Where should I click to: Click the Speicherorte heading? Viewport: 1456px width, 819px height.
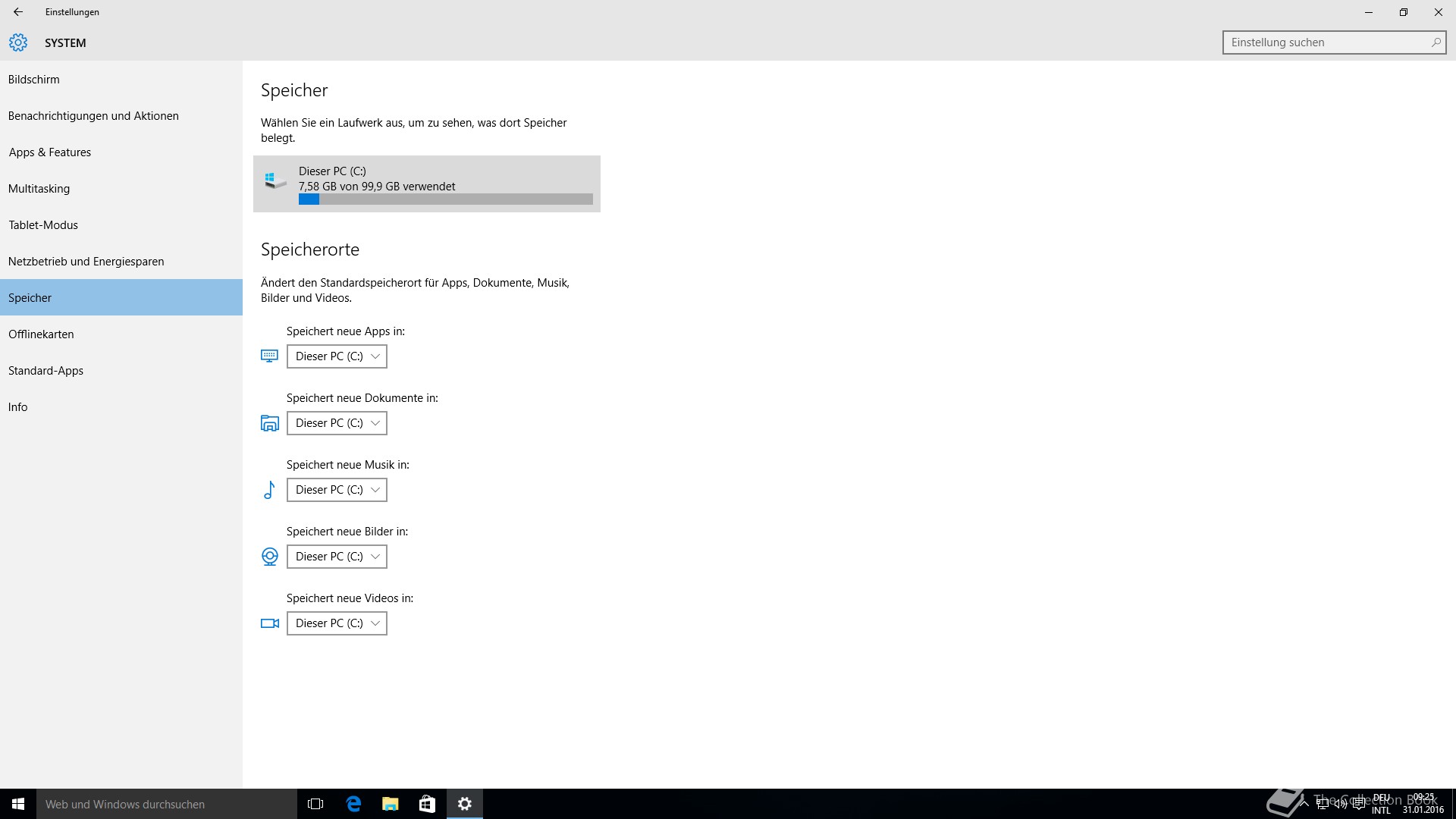310,249
